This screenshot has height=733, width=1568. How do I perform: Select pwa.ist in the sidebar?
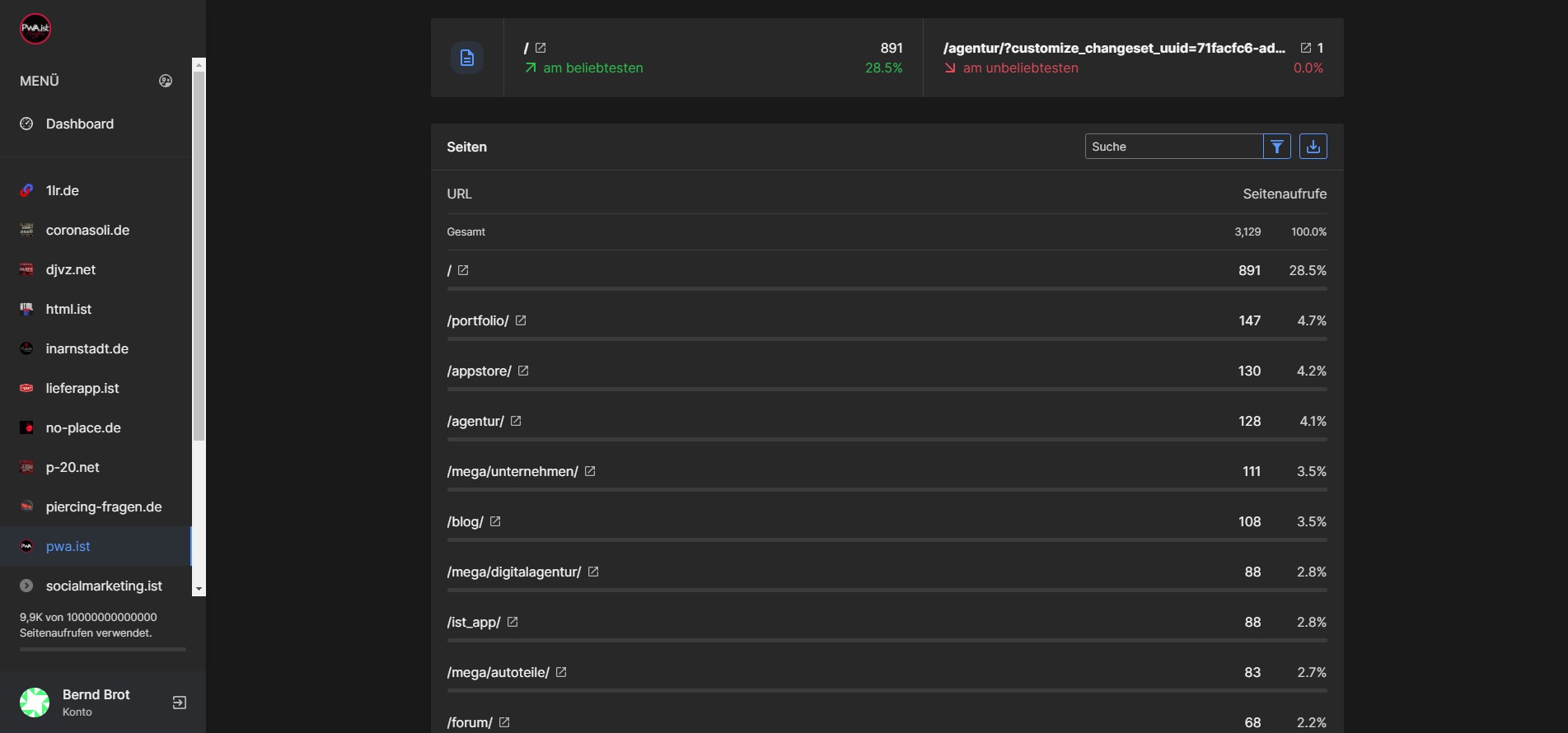click(x=68, y=546)
